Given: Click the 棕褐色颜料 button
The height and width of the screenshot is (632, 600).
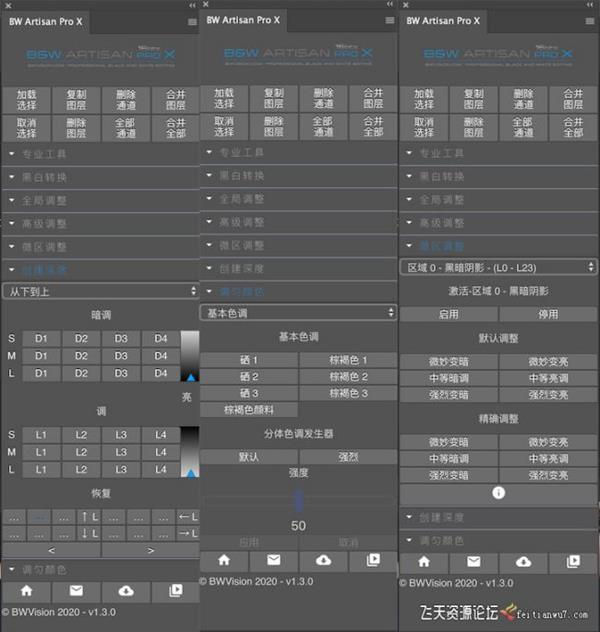Looking at the screenshot, I should pos(249,410).
